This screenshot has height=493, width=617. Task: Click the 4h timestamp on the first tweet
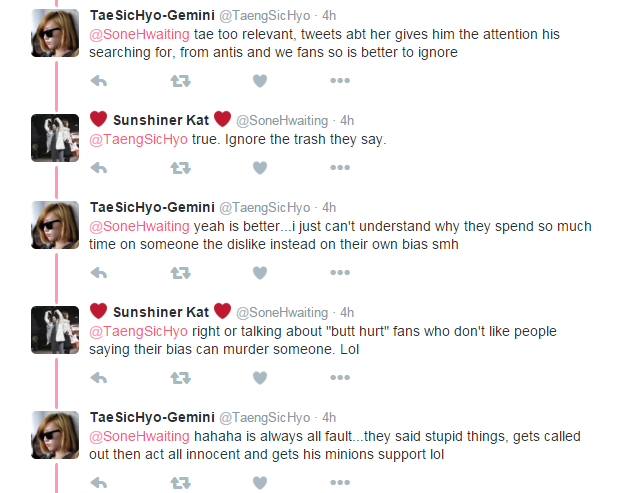tap(330, 15)
